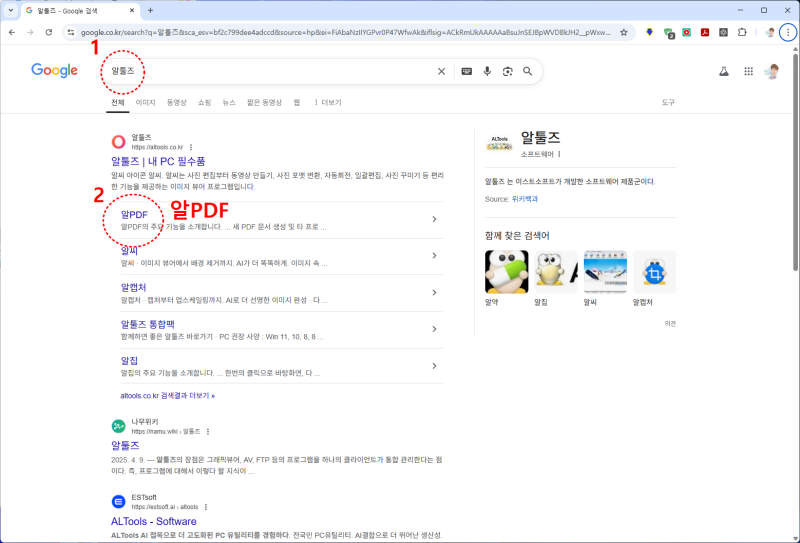The width and height of the screenshot is (800, 543).
Task: Search by image with the camera lens icon
Action: (507, 71)
